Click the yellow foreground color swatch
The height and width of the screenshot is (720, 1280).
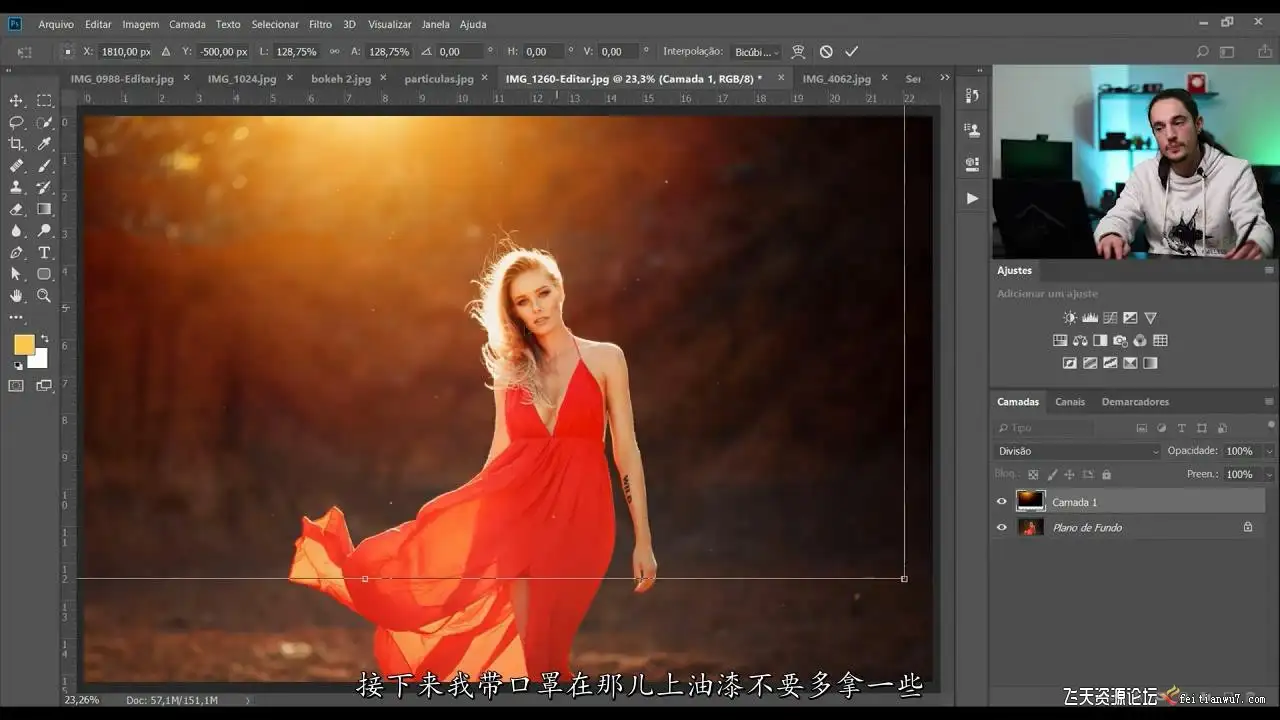click(x=24, y=345)
